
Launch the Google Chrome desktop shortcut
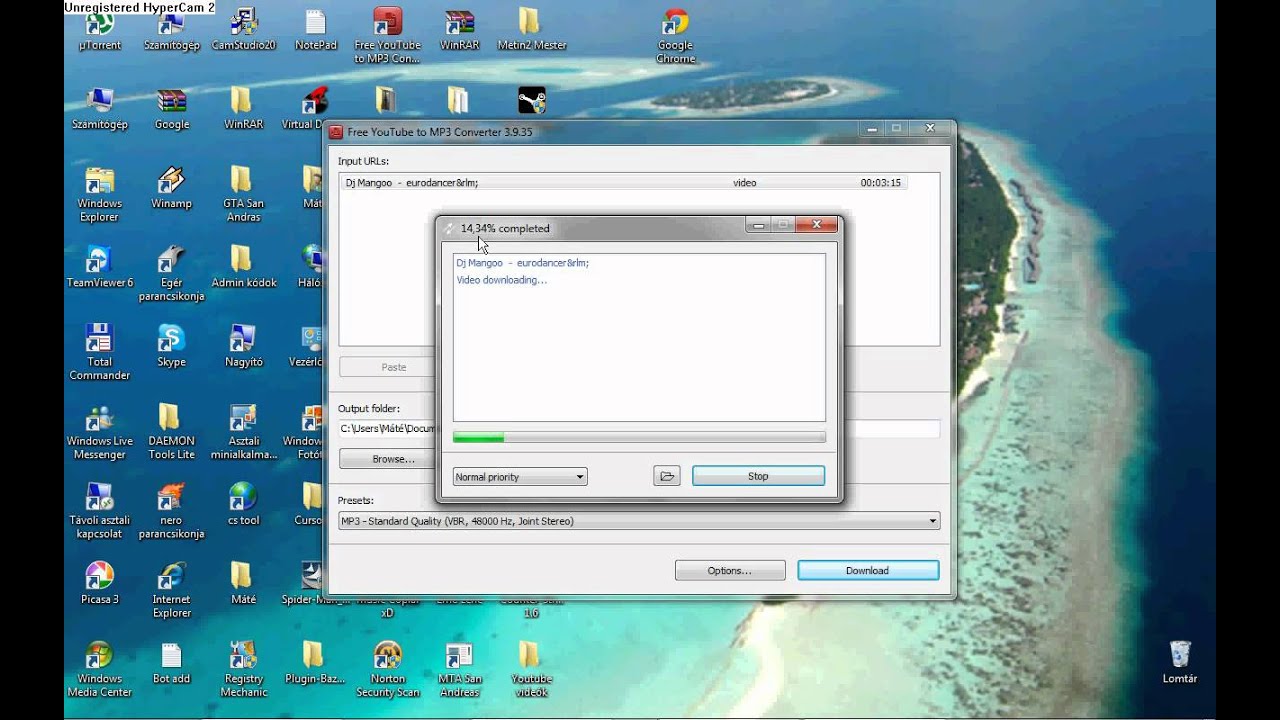pyautogui.click(x=676, y=37)
